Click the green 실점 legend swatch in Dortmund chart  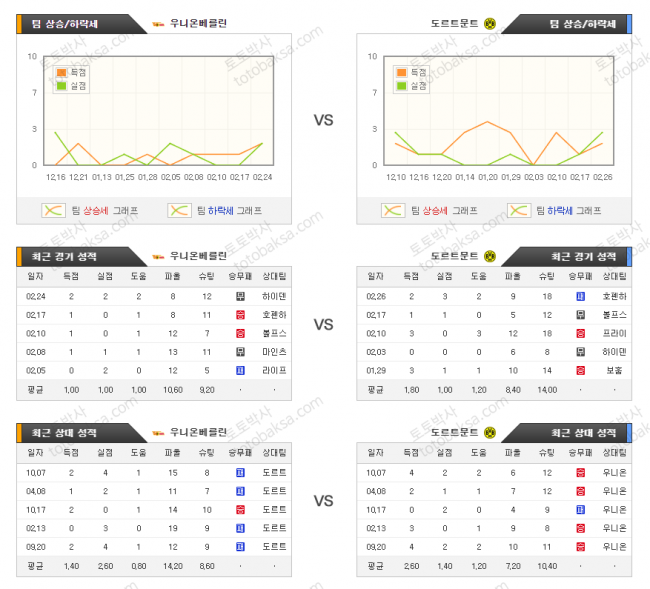[401, 86]
